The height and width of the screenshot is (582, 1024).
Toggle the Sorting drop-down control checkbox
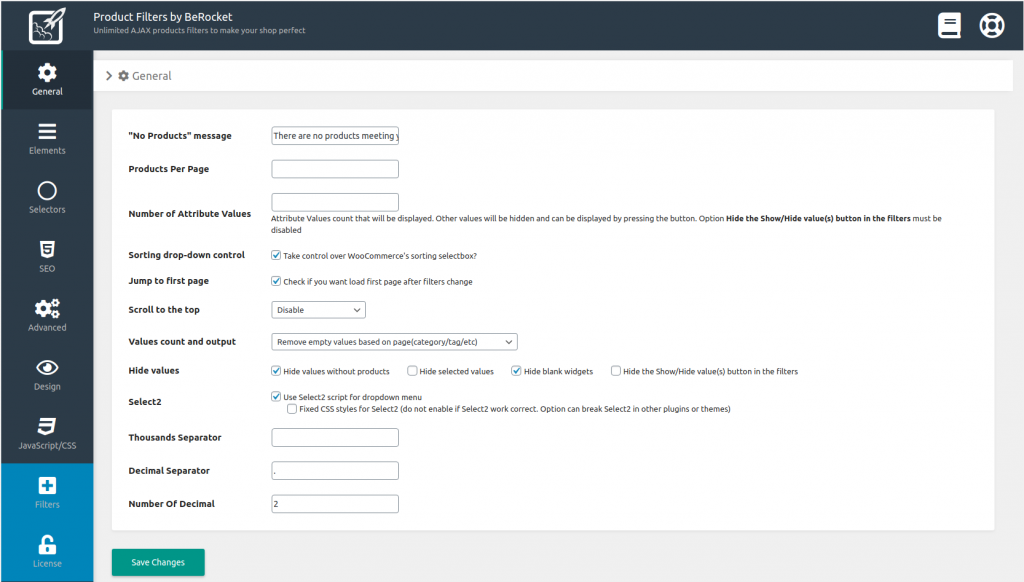click(277, 256)
